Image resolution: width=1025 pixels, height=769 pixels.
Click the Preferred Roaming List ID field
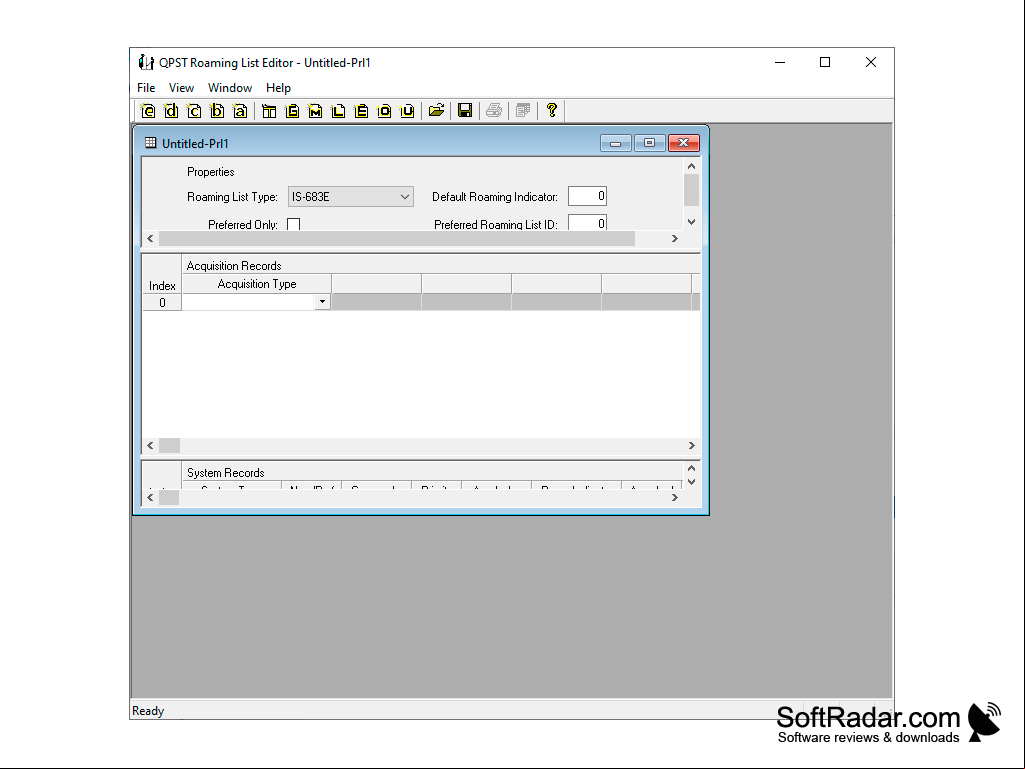point(587,223)
